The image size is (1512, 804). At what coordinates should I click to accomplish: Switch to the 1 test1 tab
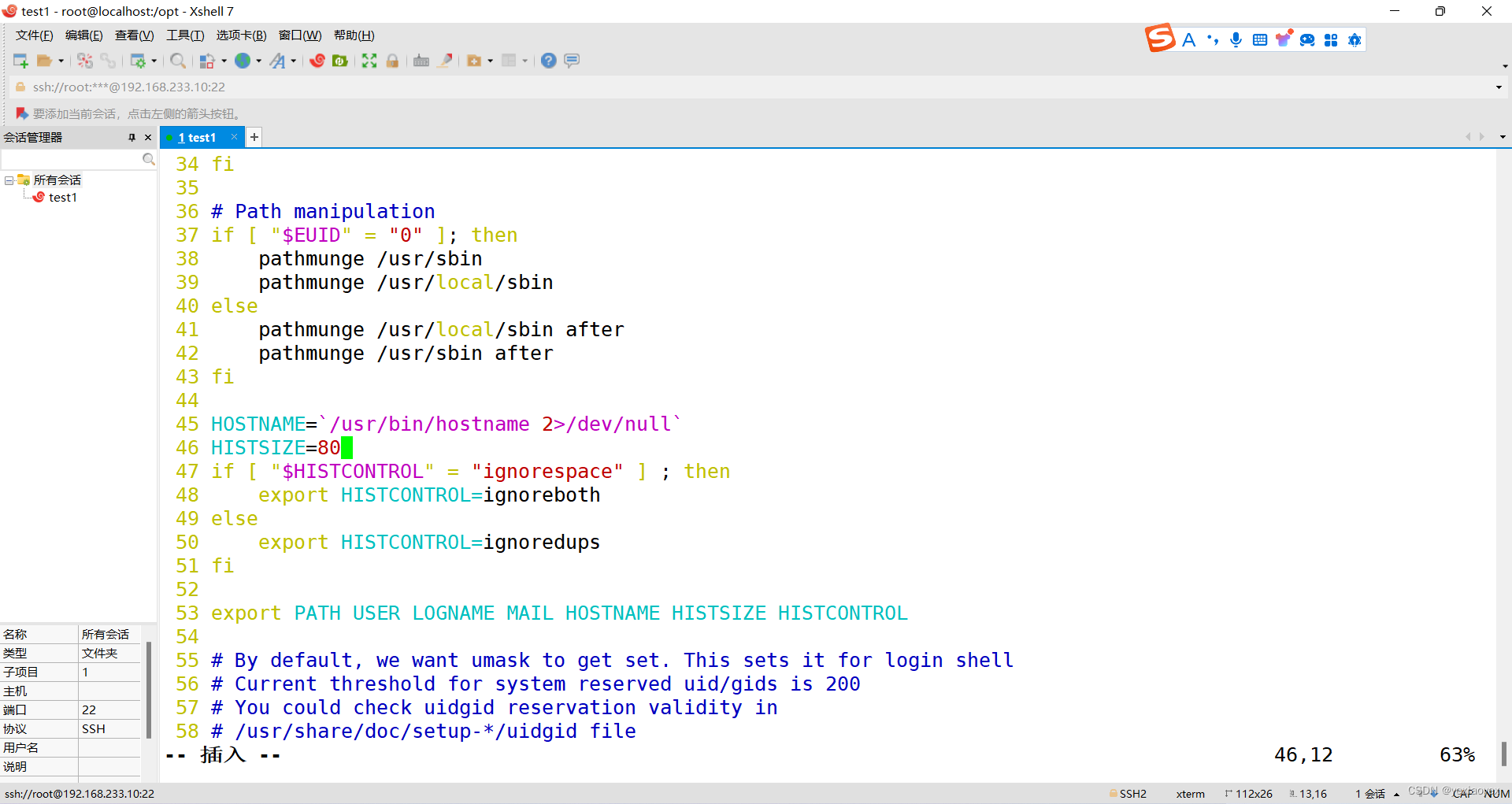[x=198, y=137]
